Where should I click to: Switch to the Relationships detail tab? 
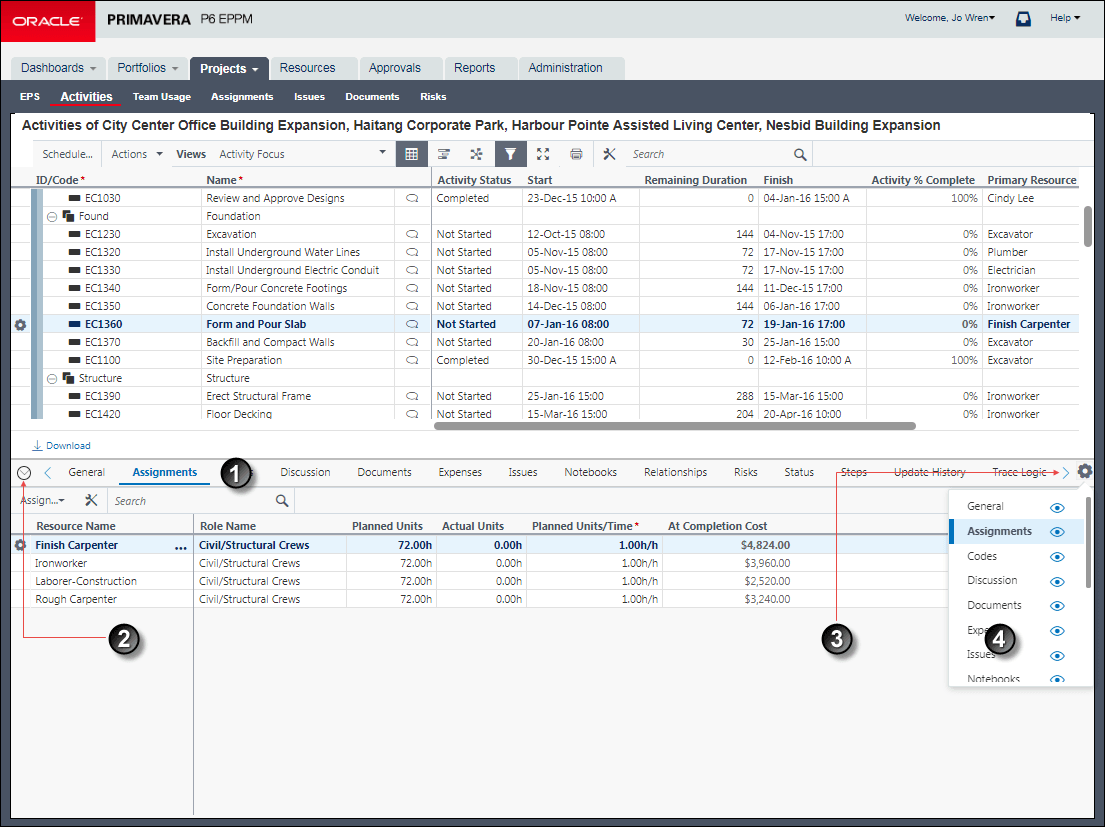(675, 472)
